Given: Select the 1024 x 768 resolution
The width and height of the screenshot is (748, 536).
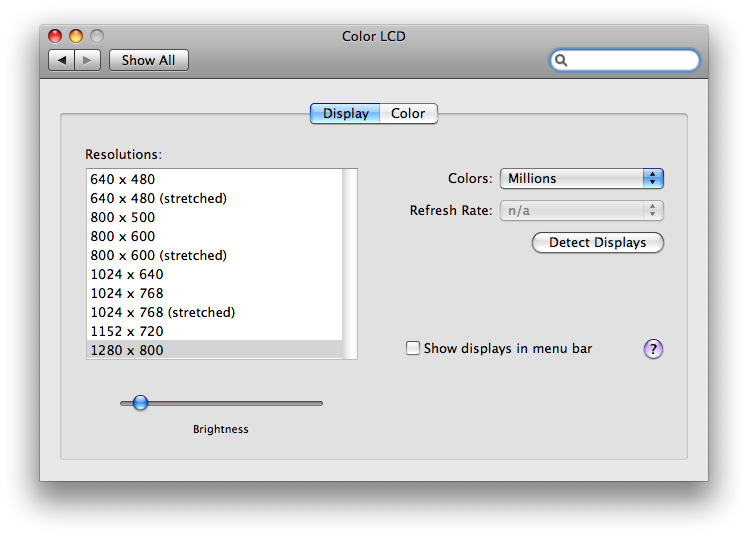Looking at the screenshot, I should [214, 293].
